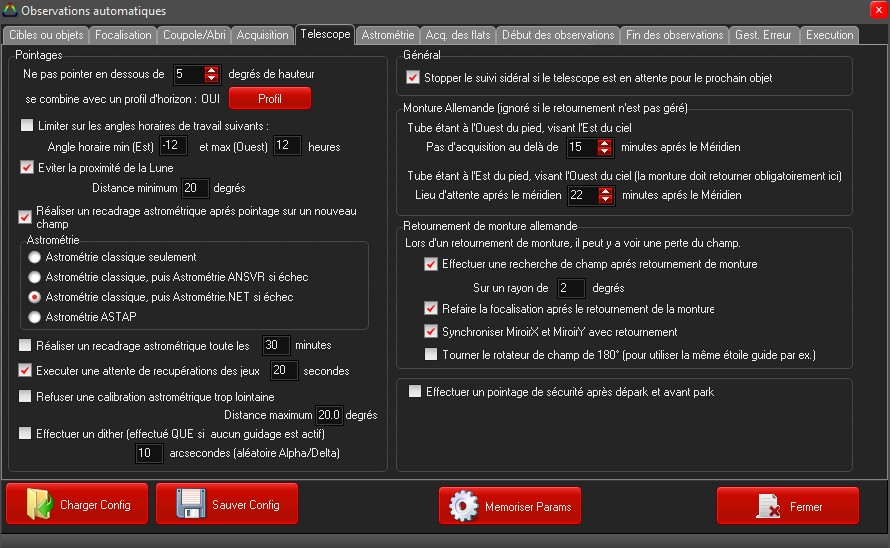Click the degrés de hauteur value field
This screenshot has height=548, width=890.
(189, 74)
